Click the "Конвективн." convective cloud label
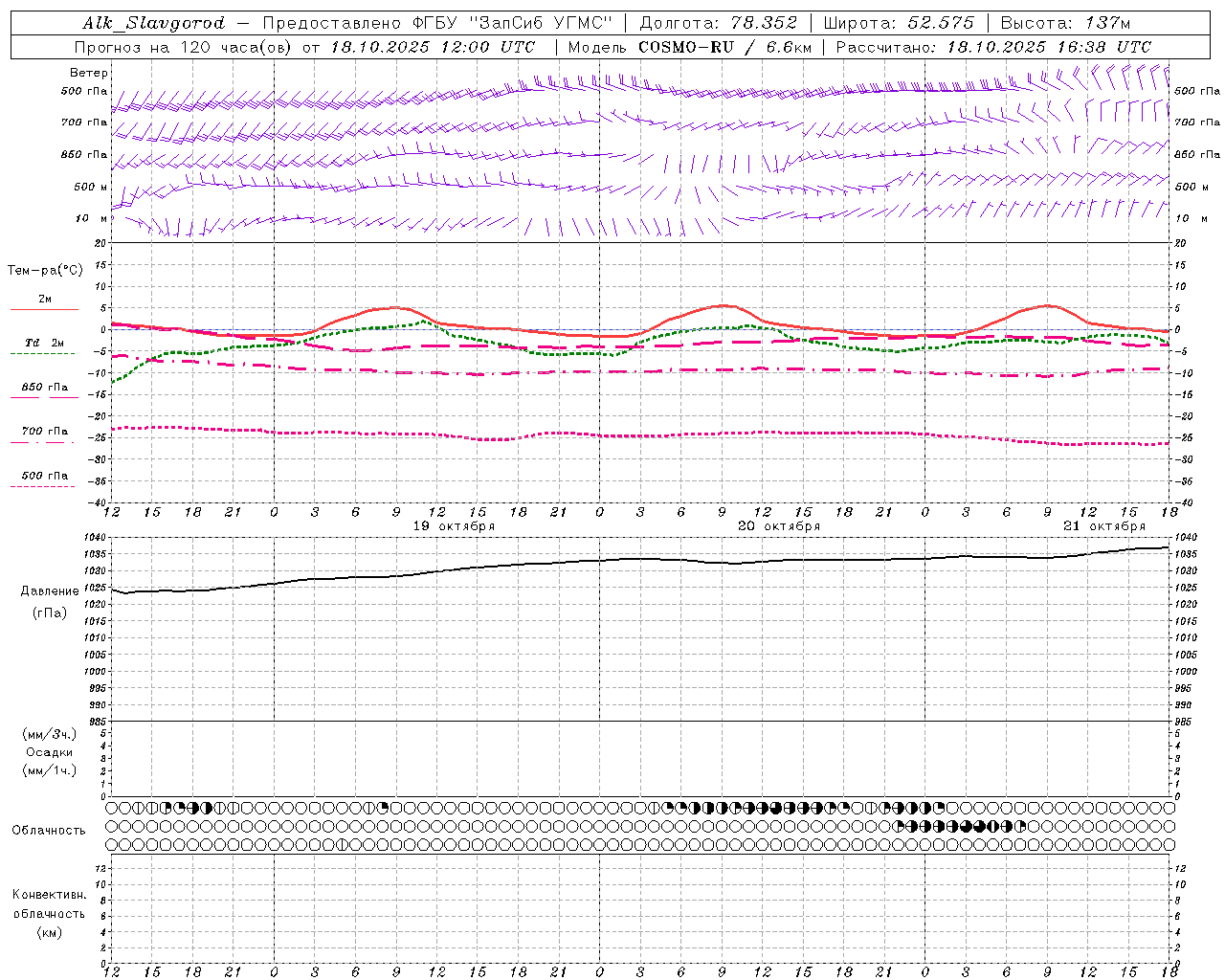Viewport: 1225px width, 980px height. [50, 895]
